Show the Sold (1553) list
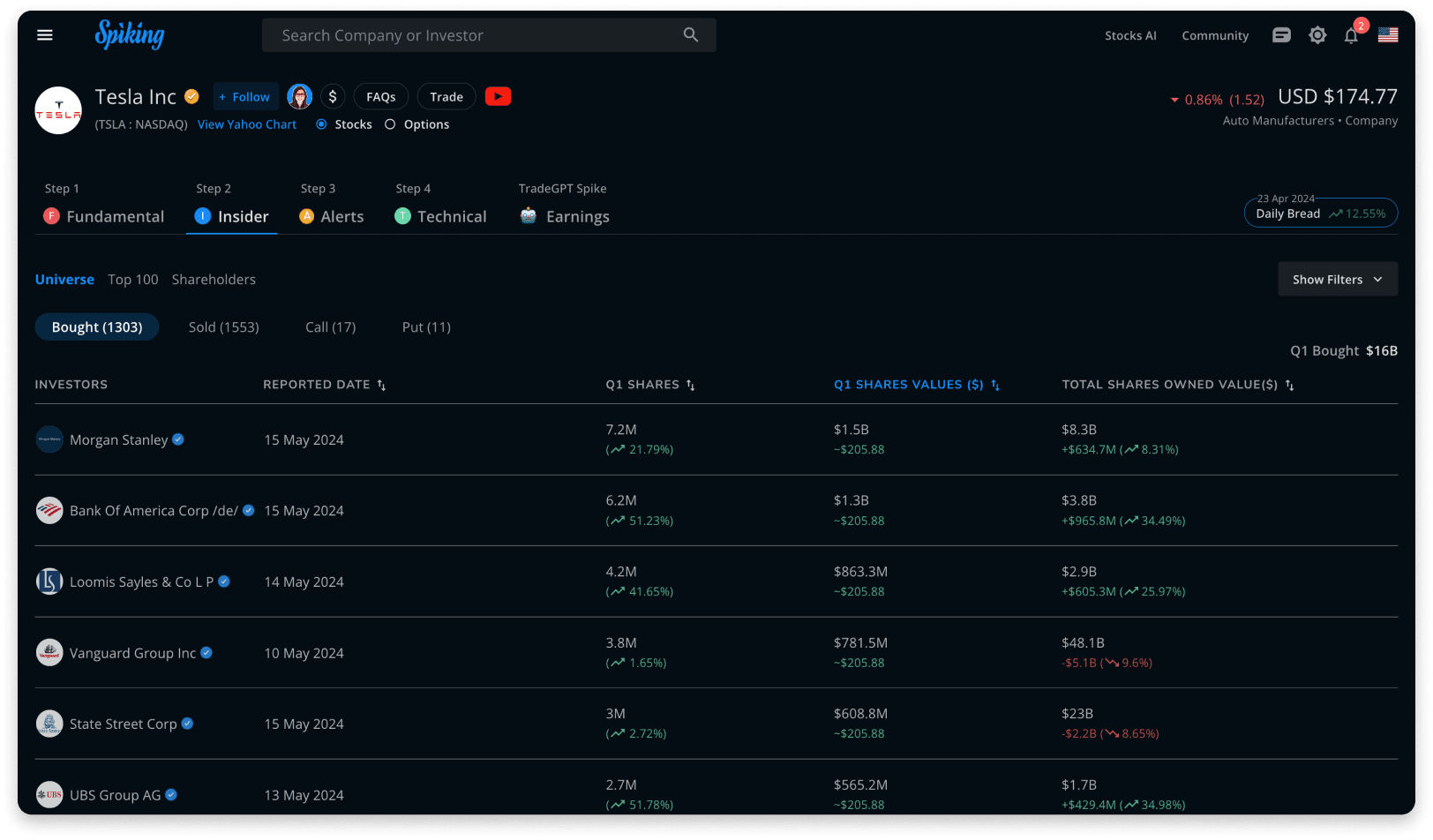This screenshot has width=1433, height=840. pos(224,327)
